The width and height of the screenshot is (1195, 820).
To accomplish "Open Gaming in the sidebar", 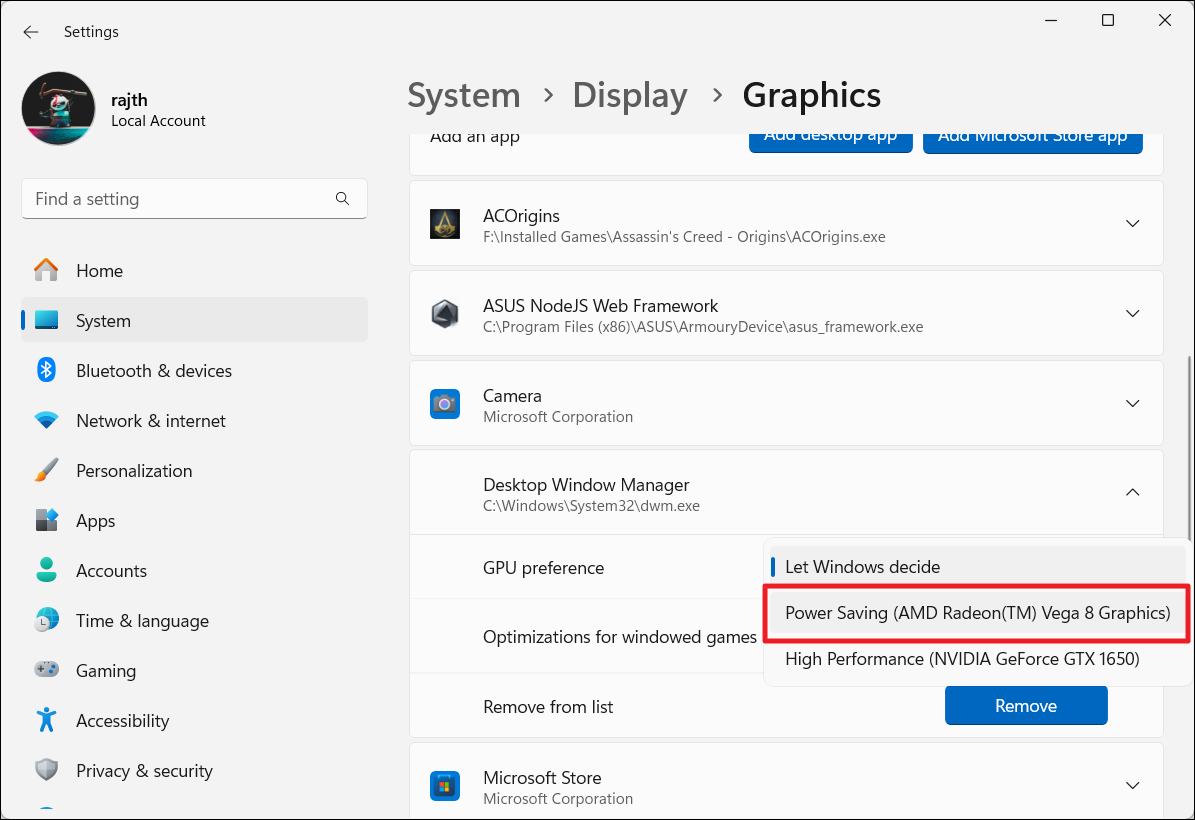I will click(x=105, y=671).
